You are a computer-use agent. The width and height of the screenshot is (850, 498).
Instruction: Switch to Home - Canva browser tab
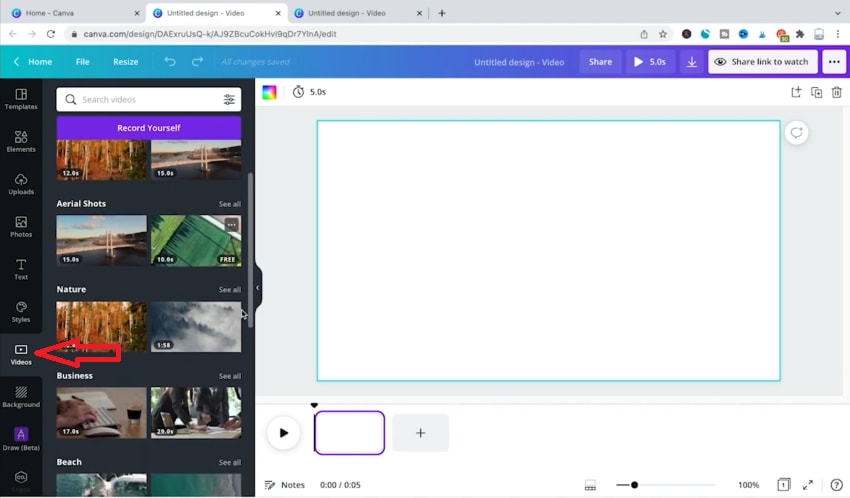pos(75,13)
